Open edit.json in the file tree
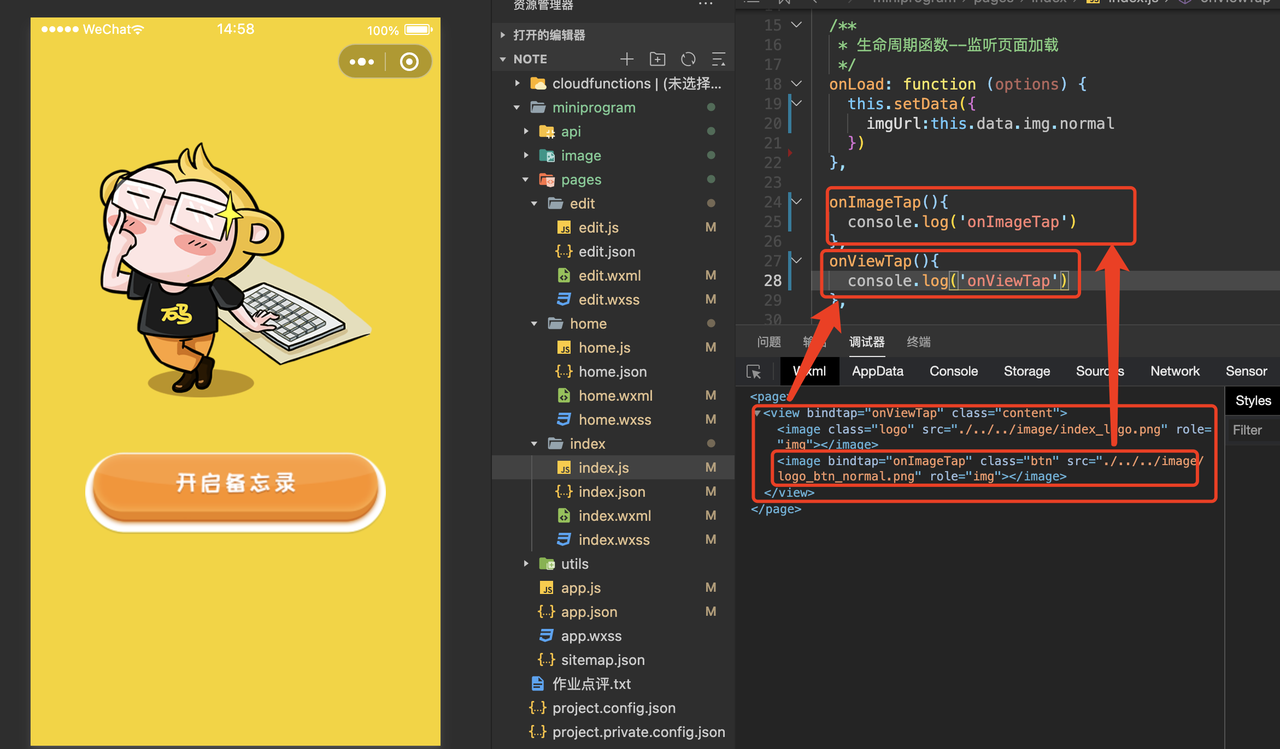 point(606,252)
